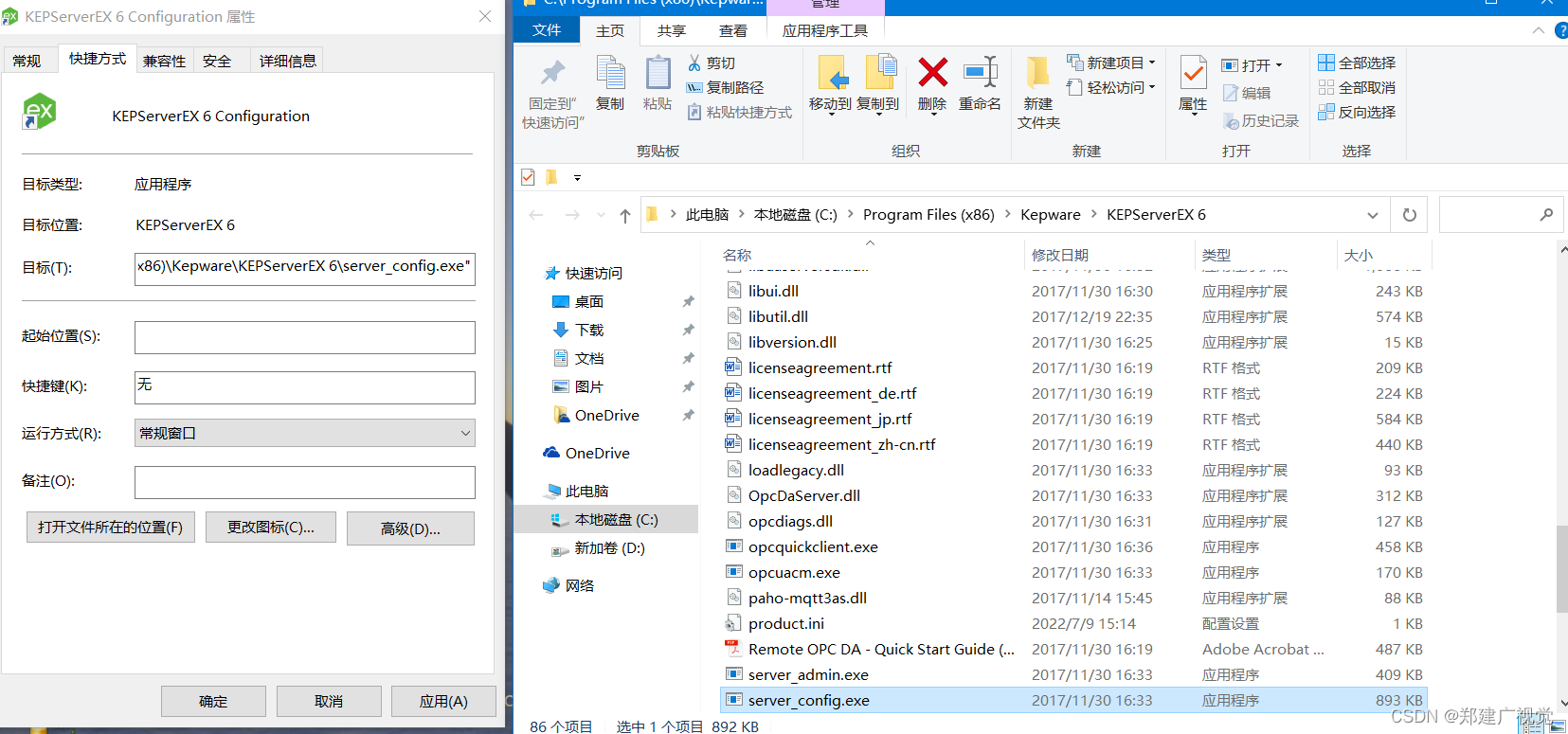
Task: Select the Local Disk (C:) tree item
Action: tap(606, 520)
